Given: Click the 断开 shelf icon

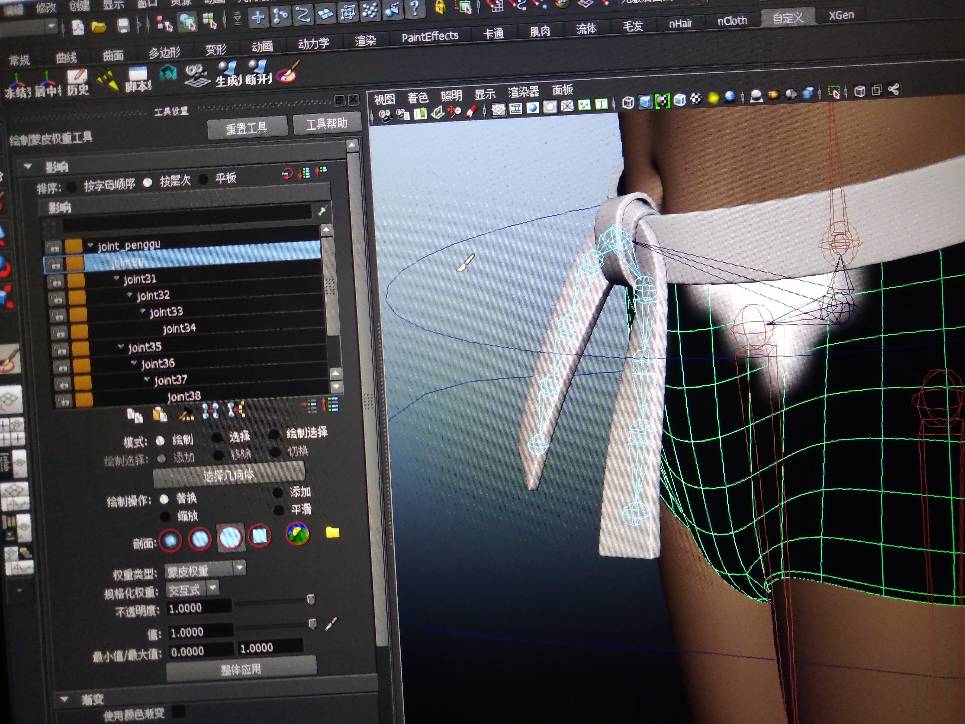Looking at the screenshot, I should tap(258, 73).
